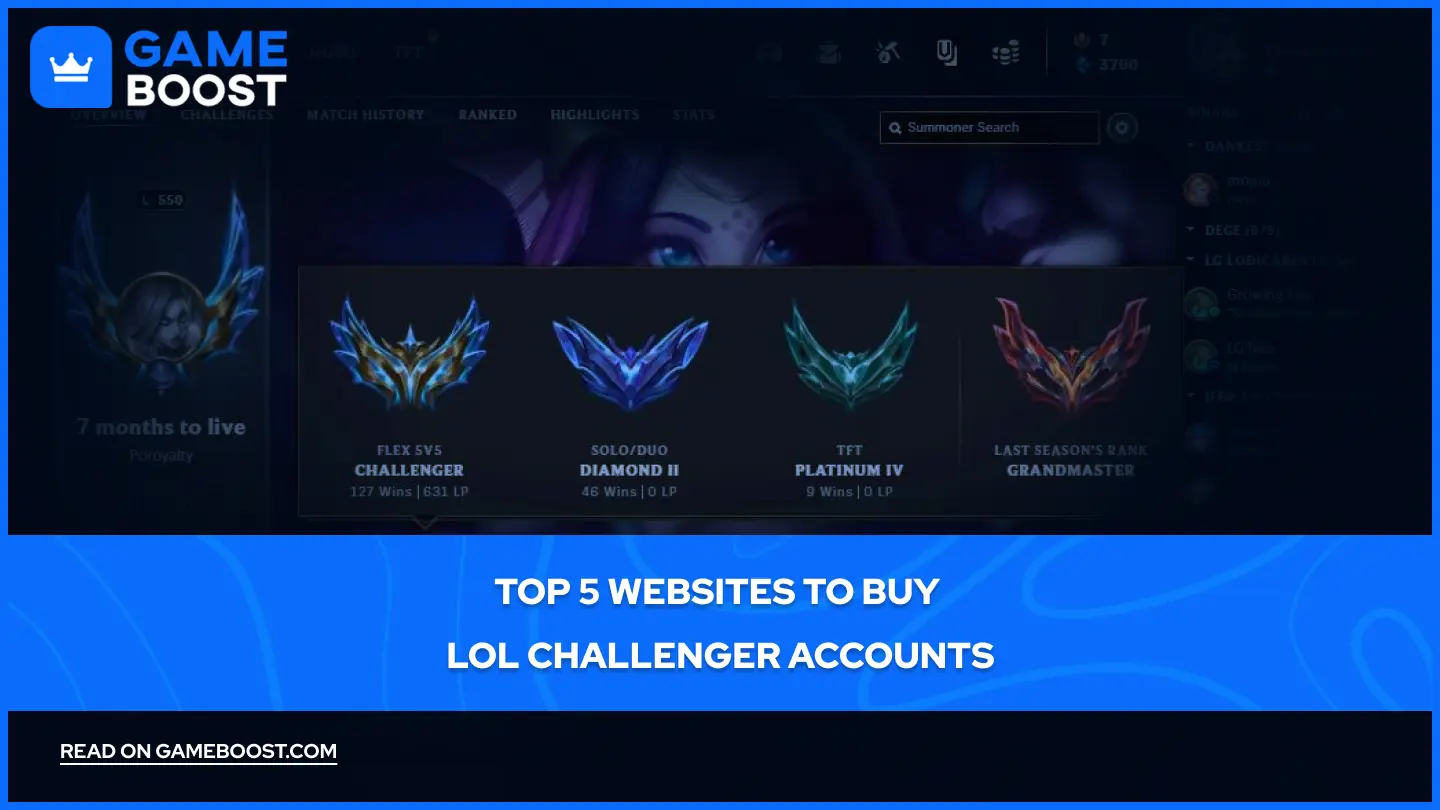Switch to the Ranked tab
1440x810 pixels.
point(488,115)
